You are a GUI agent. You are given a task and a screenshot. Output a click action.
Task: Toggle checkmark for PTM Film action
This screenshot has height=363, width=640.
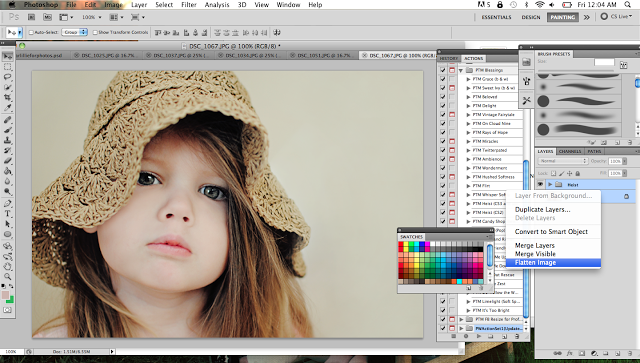pos(443,186)
